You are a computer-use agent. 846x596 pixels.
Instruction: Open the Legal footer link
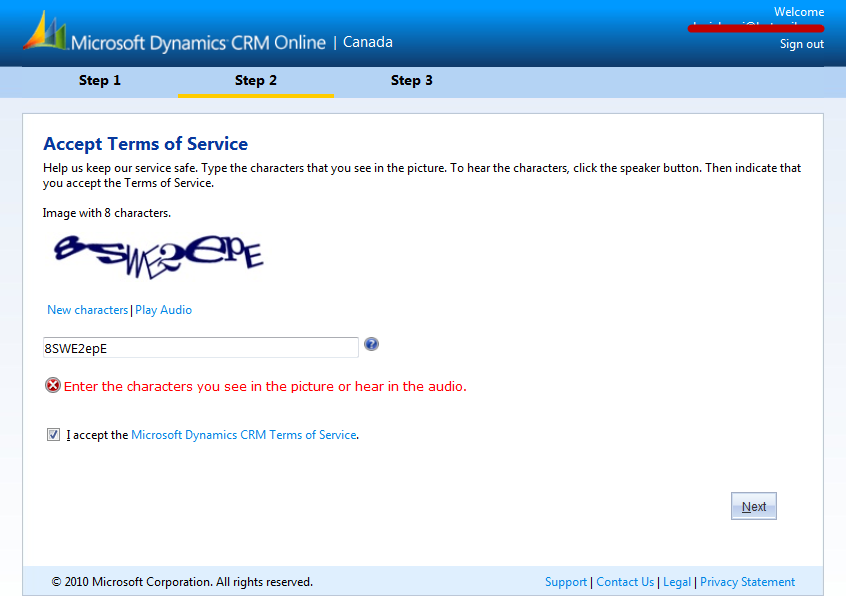pyautogui.click(x=677, y=582)
